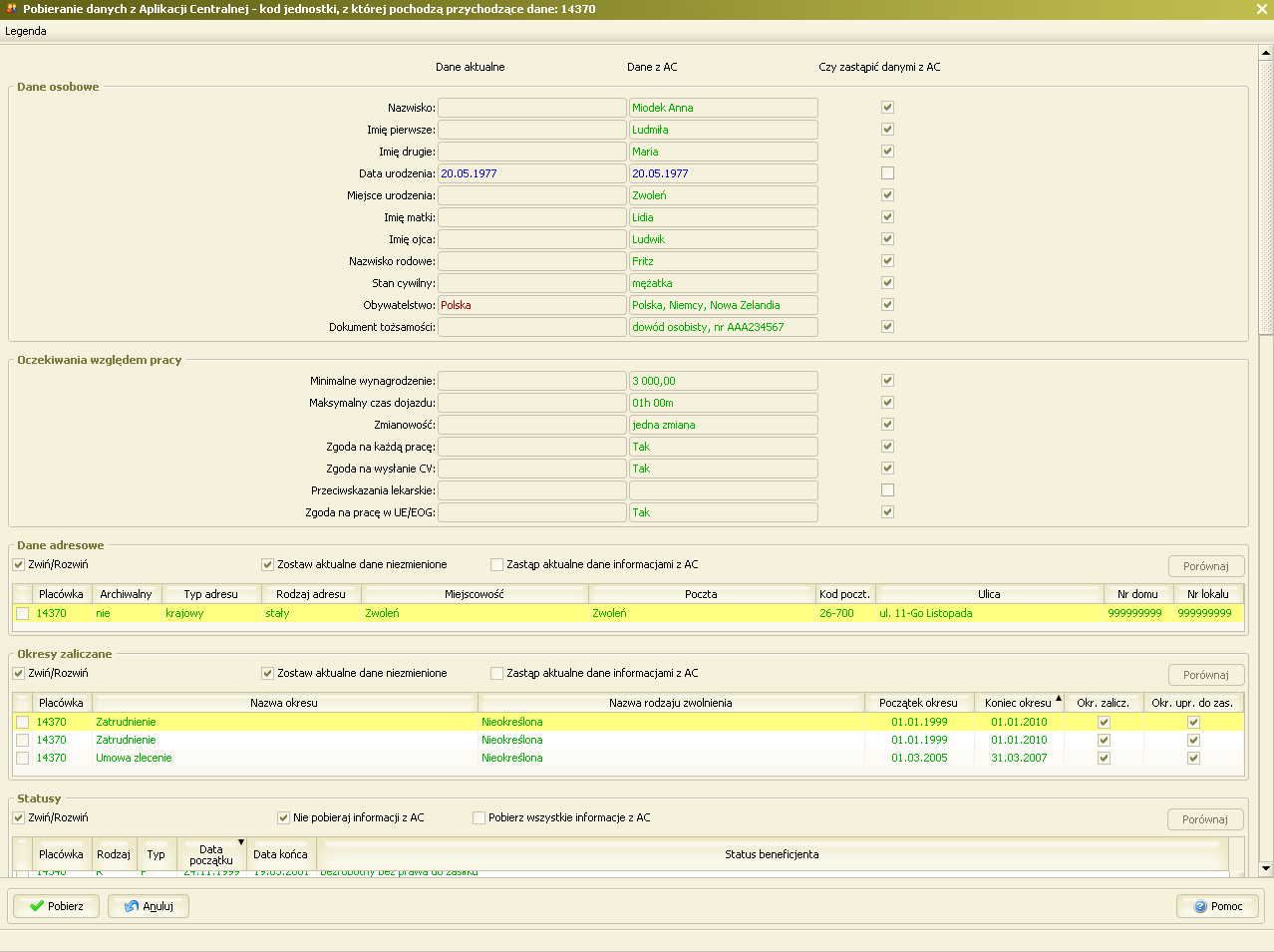
Task: Click Ulica column header
Action: point(989,594)
